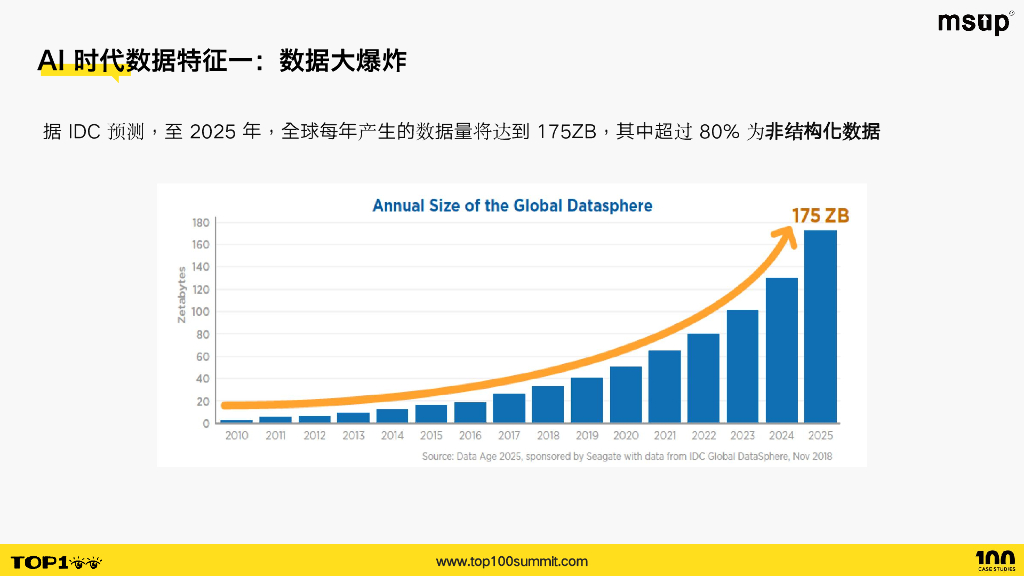Click the 2020 bar in the chart
The image size is (1024, 576).
point(625,394)
